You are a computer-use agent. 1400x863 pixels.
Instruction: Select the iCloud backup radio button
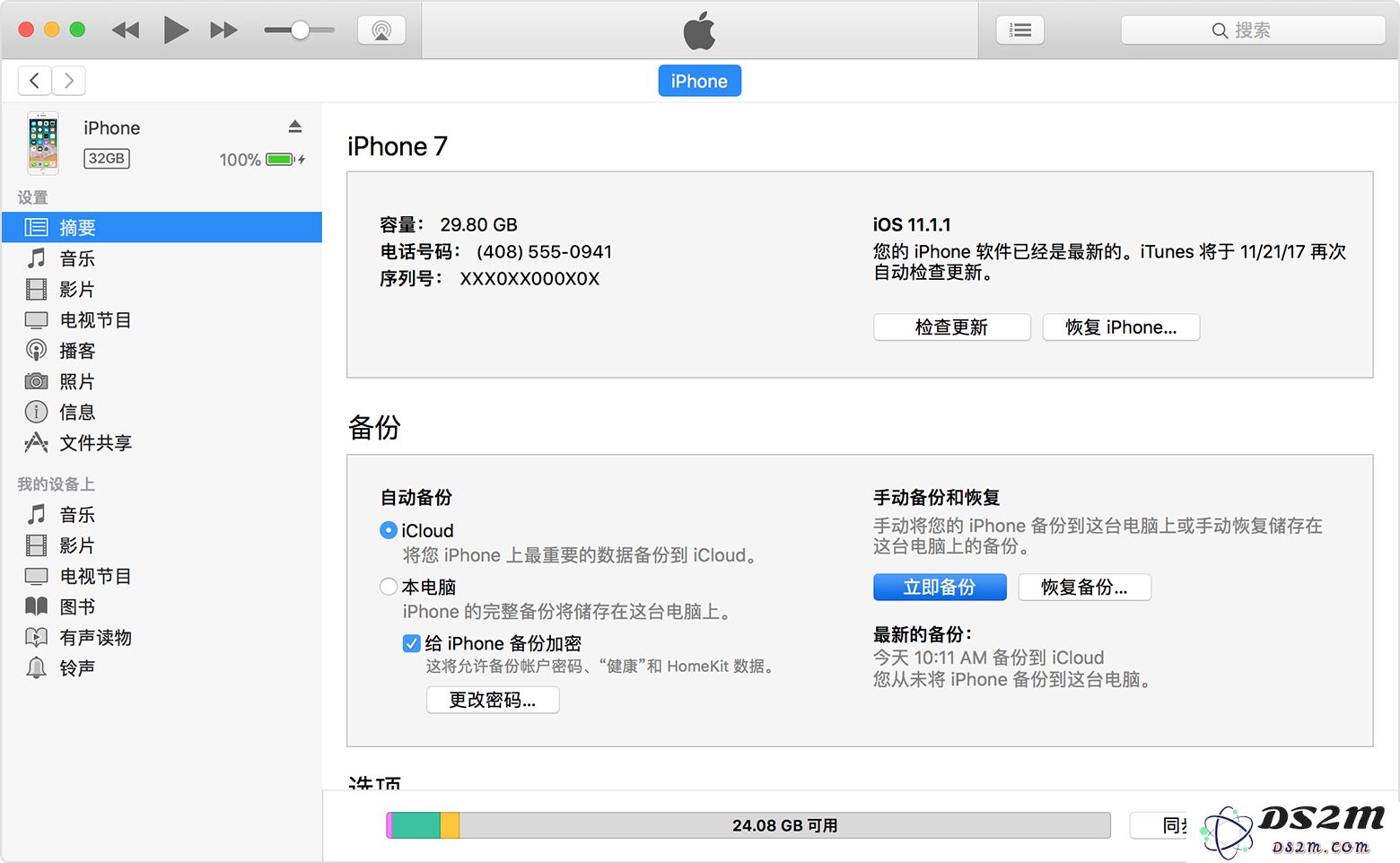pos(389,530)
